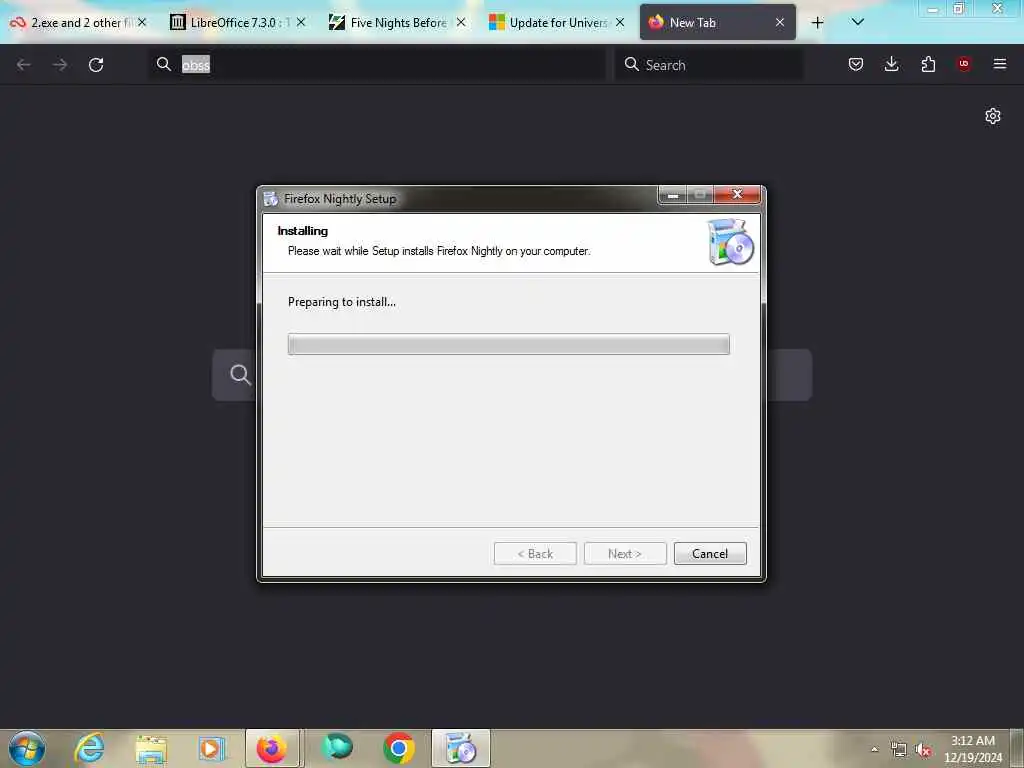
Task: Close the New Tab browser tab
Action: pyautogui.click(x=780, y=22)
